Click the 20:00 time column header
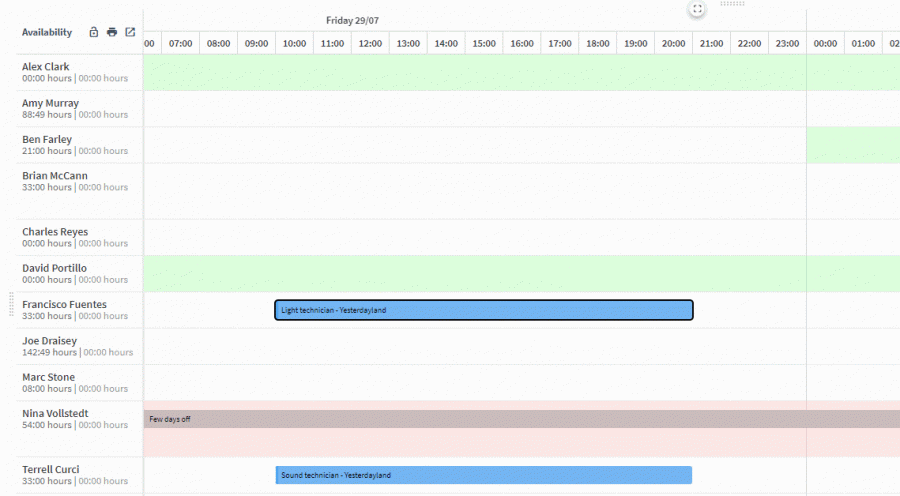This screenshot has height=496, width=900. point(673,44)
